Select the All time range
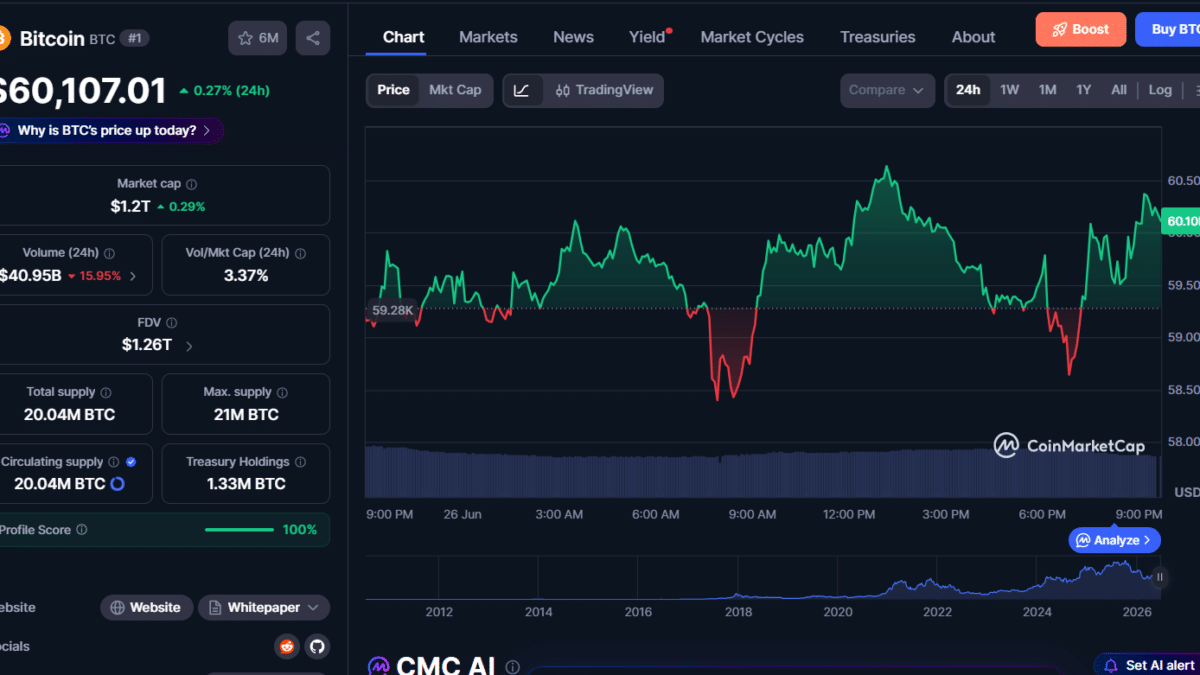This screenshot has width=1200, height=675. 1119,90
